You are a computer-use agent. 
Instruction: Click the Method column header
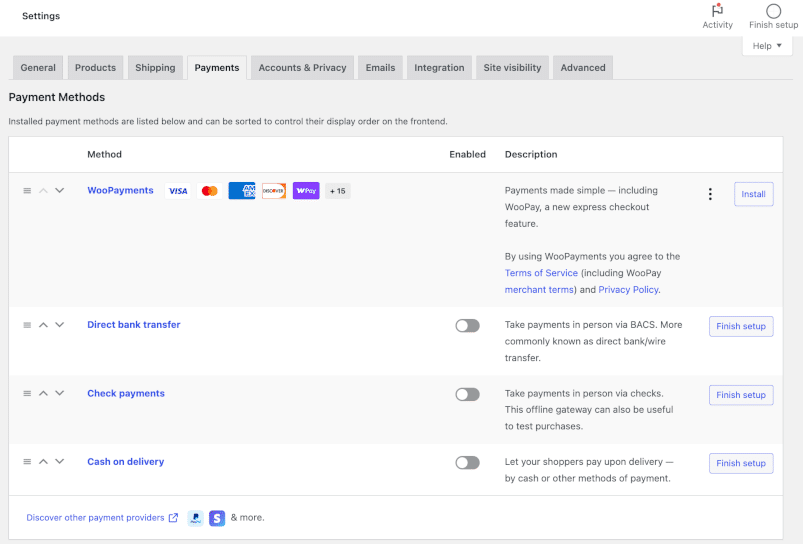coord(104,154)
